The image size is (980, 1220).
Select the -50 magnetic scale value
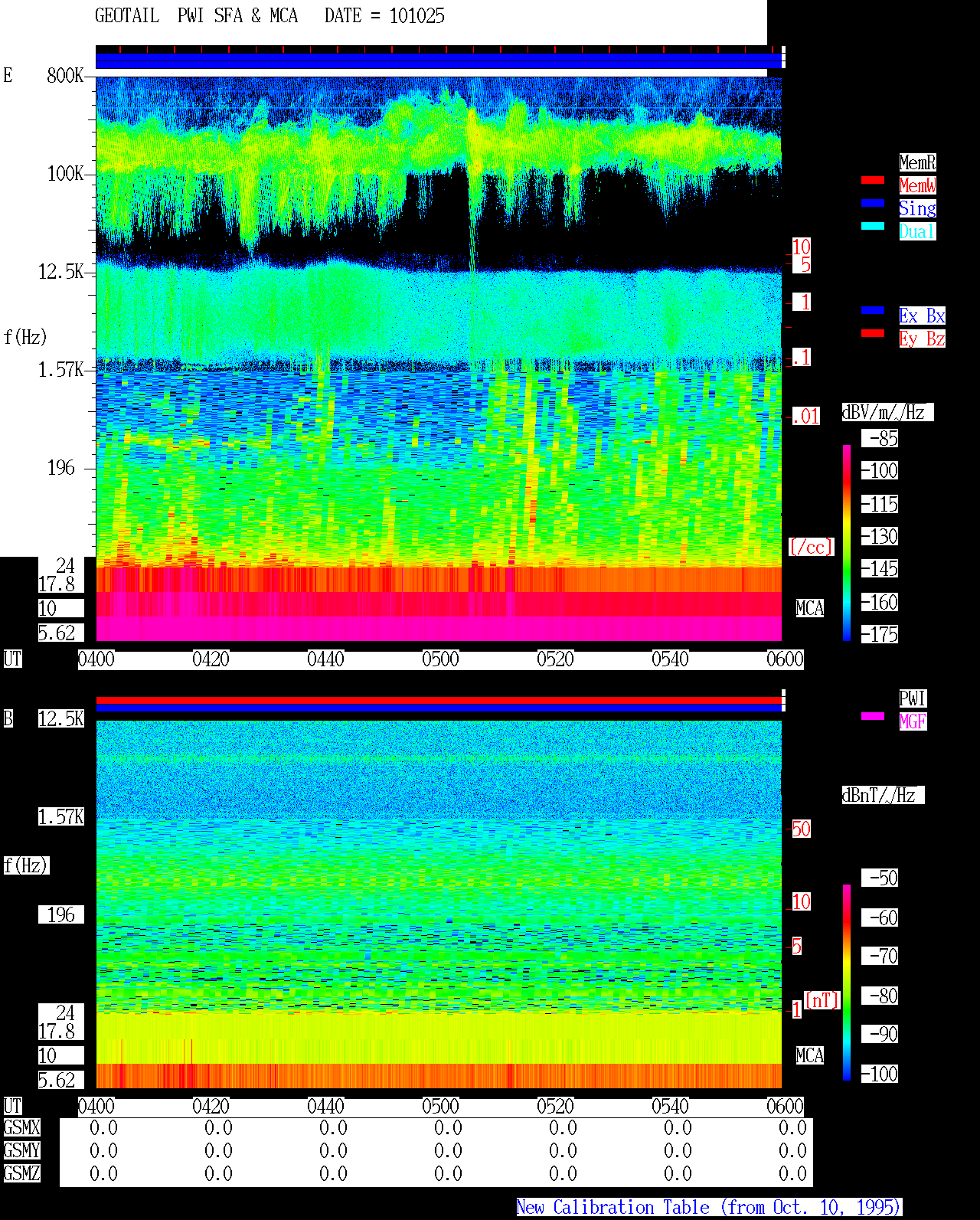pos(880,878)
